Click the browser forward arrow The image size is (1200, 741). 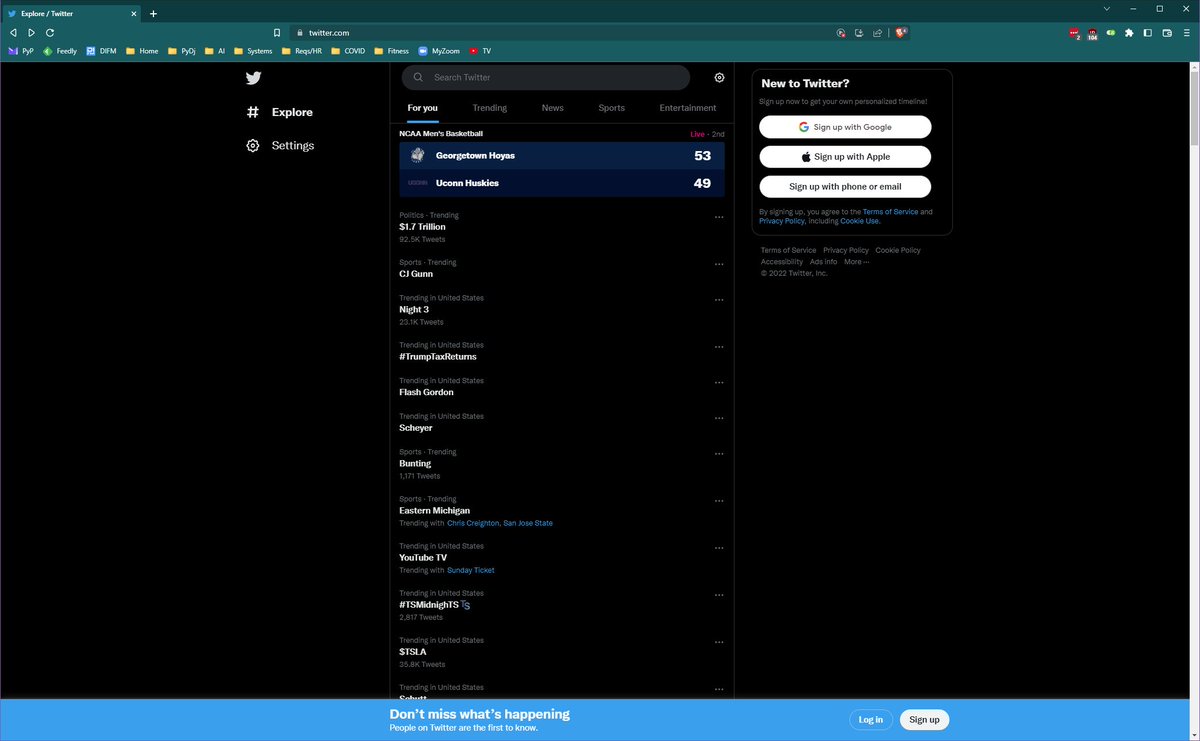coord(31,32)
